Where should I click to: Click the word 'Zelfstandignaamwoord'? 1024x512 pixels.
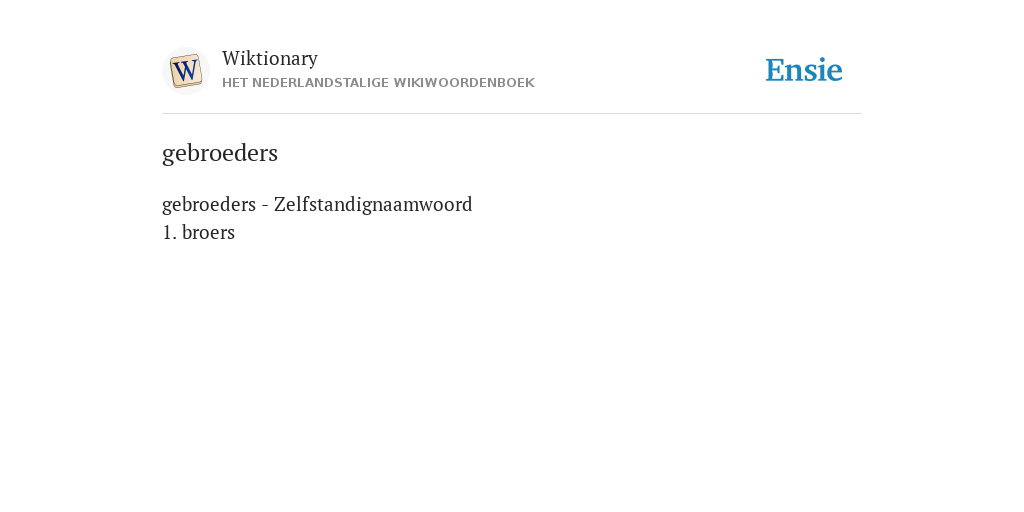373,204
